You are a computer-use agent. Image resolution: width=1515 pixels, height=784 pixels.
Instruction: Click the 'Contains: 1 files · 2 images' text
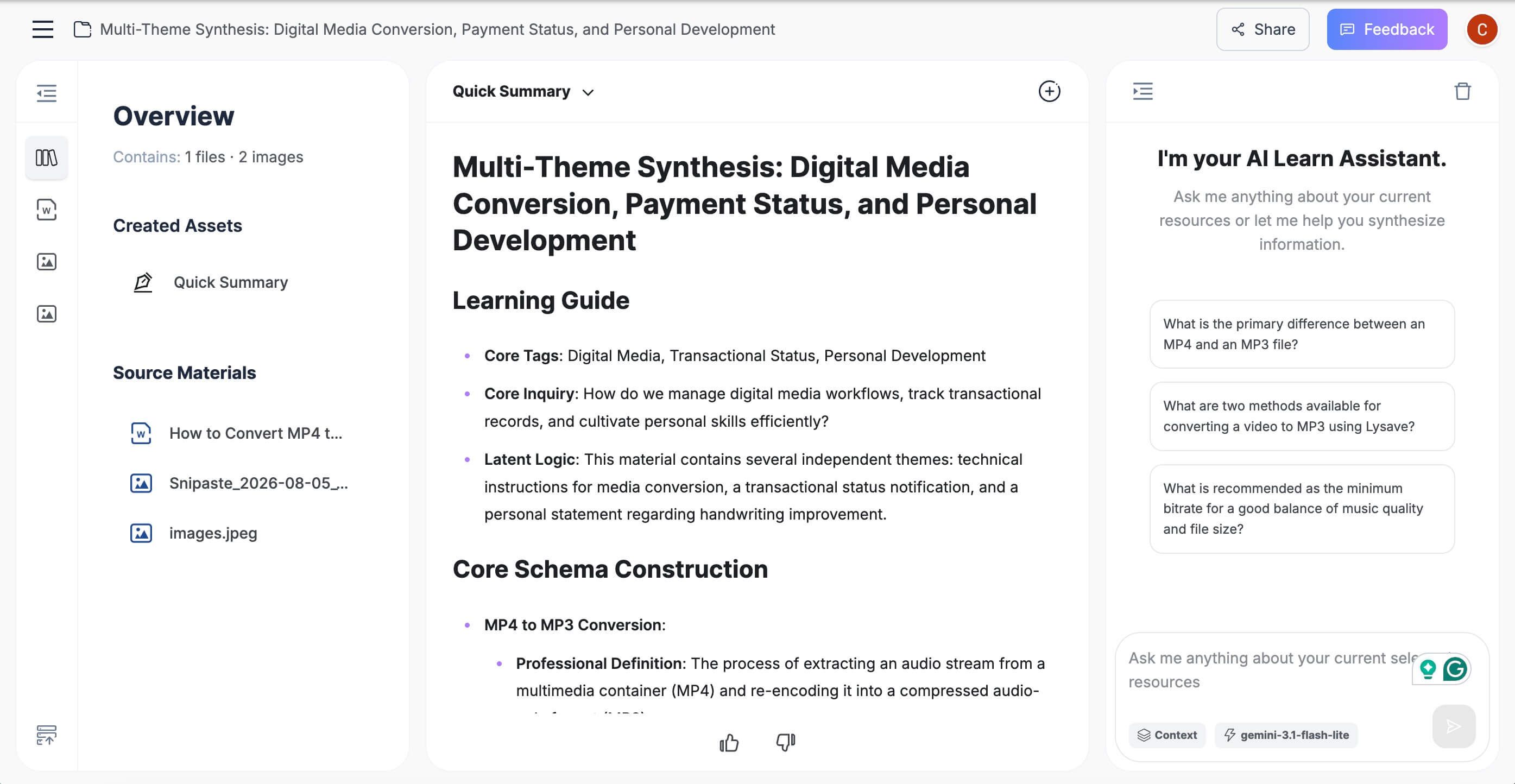click(208, 157)
